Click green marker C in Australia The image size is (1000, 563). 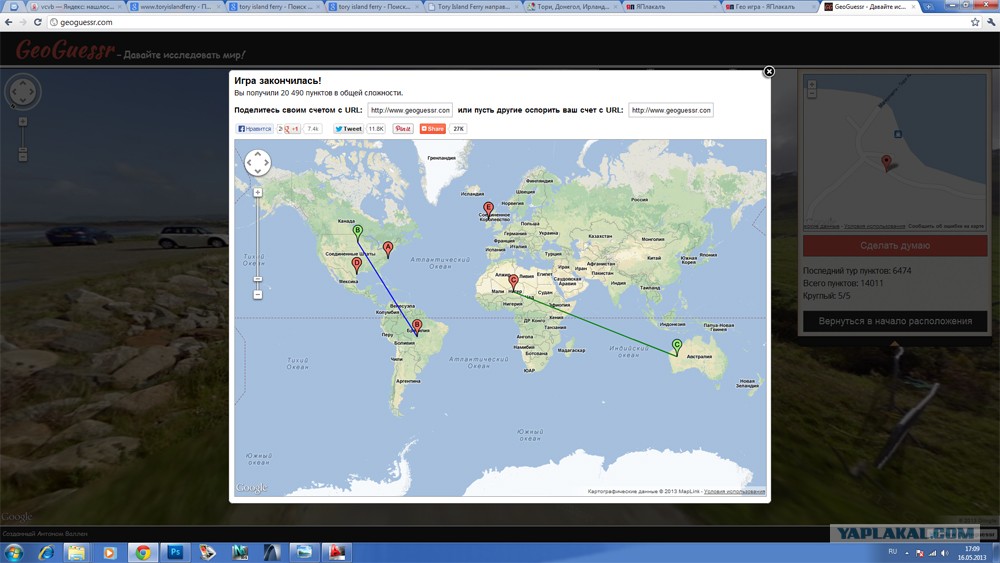pos(677,347)
